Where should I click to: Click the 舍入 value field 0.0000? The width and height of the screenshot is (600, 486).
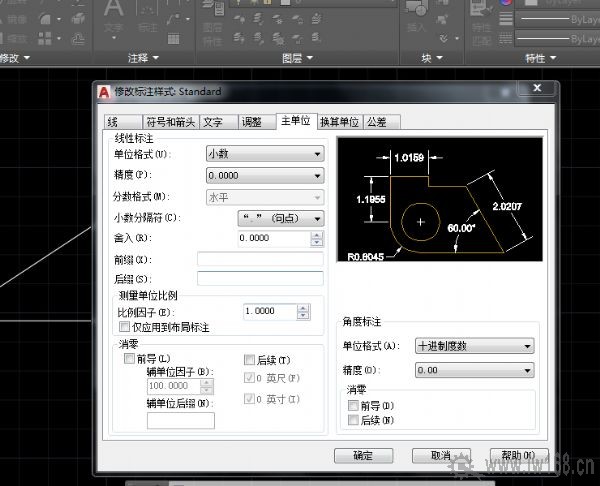pyautogui.click(x=274, y=238)
